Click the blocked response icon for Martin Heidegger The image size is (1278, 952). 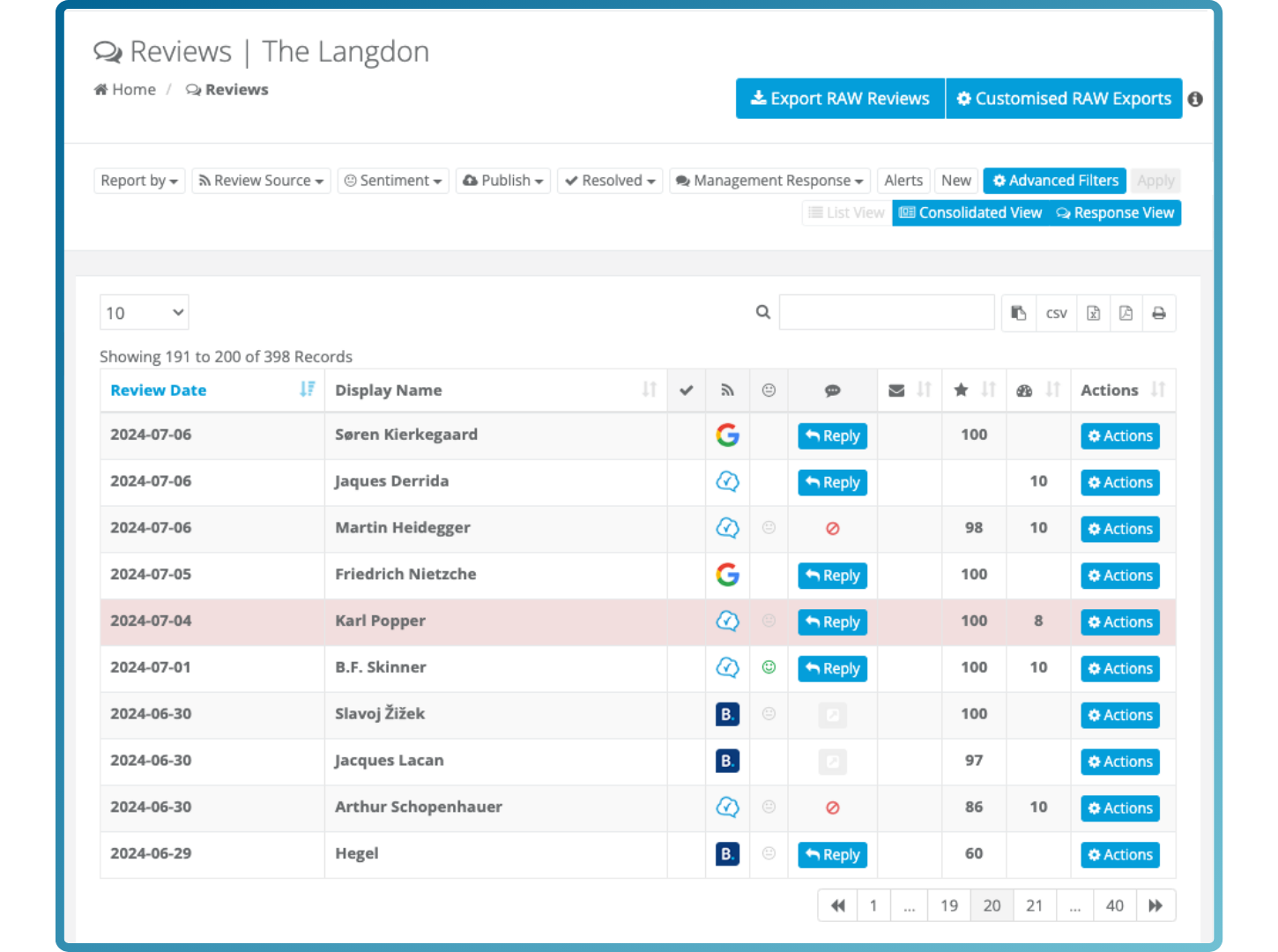[x=832, y=529]
